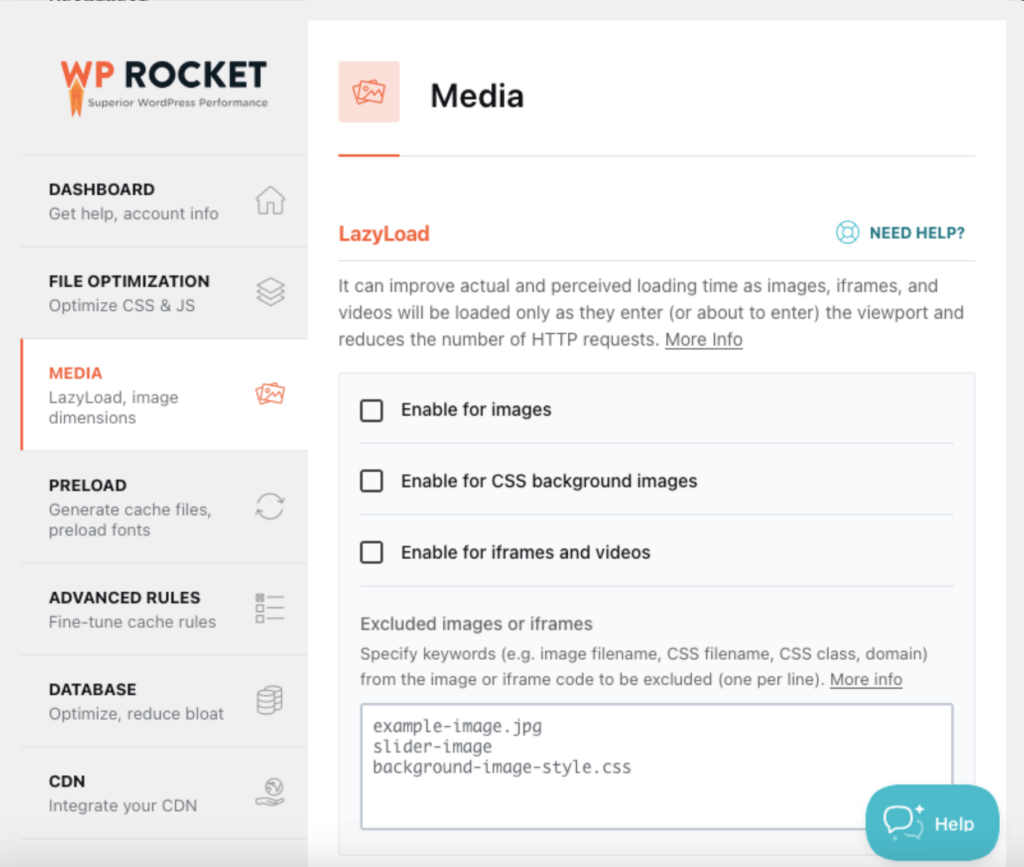
Task: Enable for CSS background images checkbox
Action: coord(372,481)
